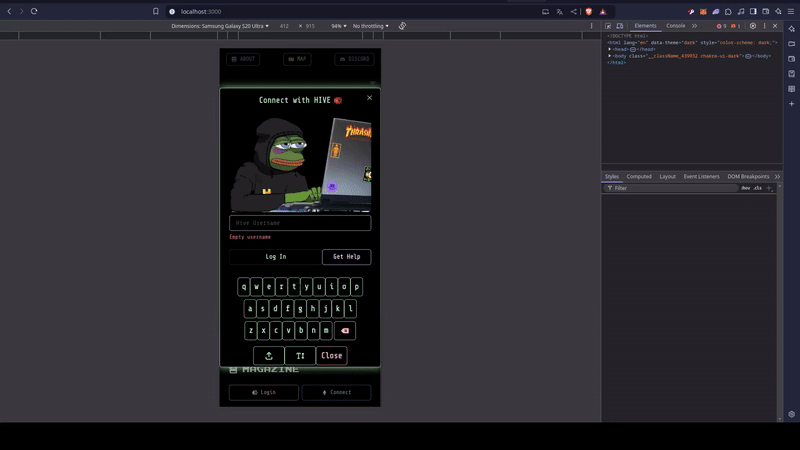
Task: Click the Hive Username input field
Action: [300, 223]
